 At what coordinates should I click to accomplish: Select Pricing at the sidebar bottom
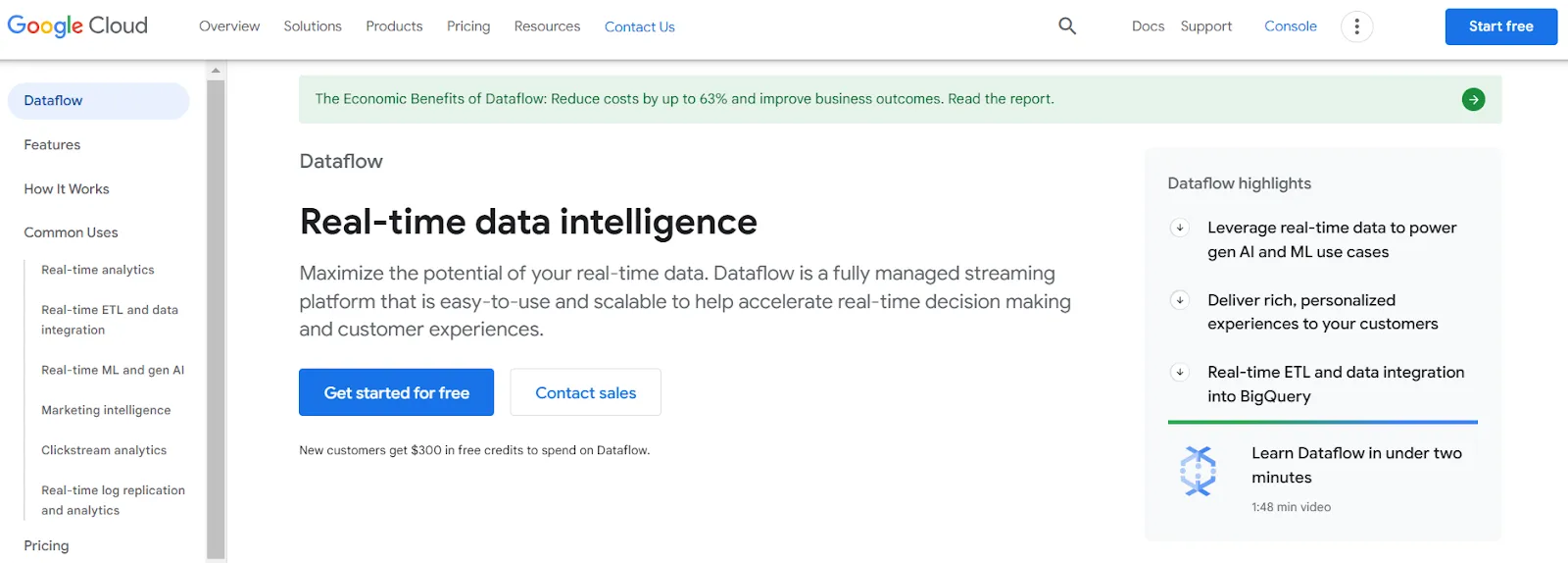46,545
